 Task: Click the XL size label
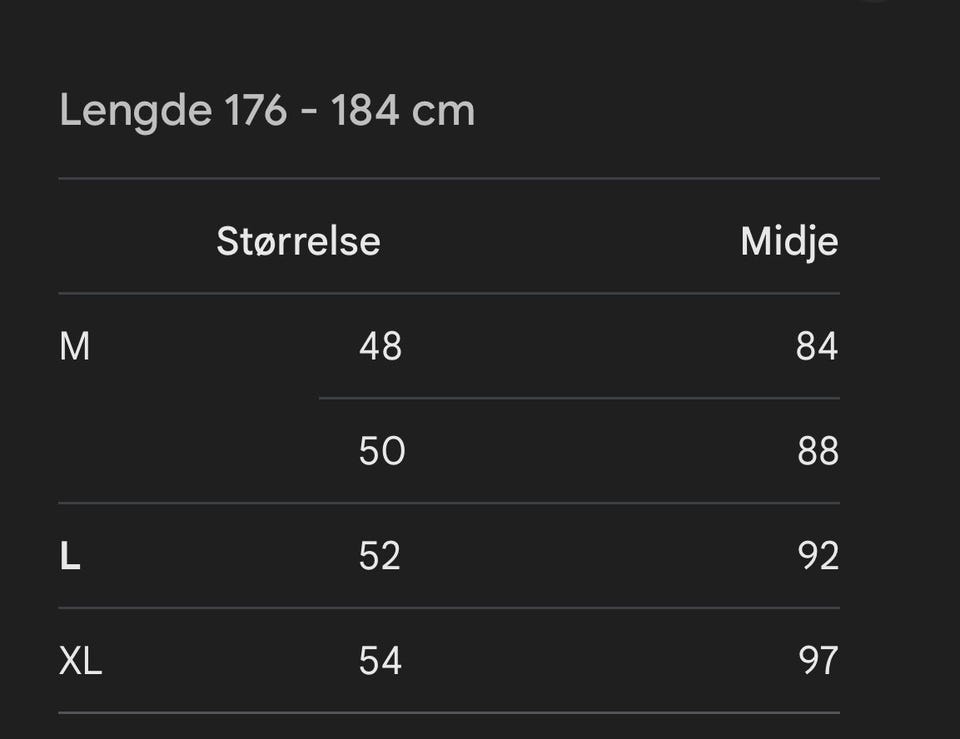tap(80, 661)
